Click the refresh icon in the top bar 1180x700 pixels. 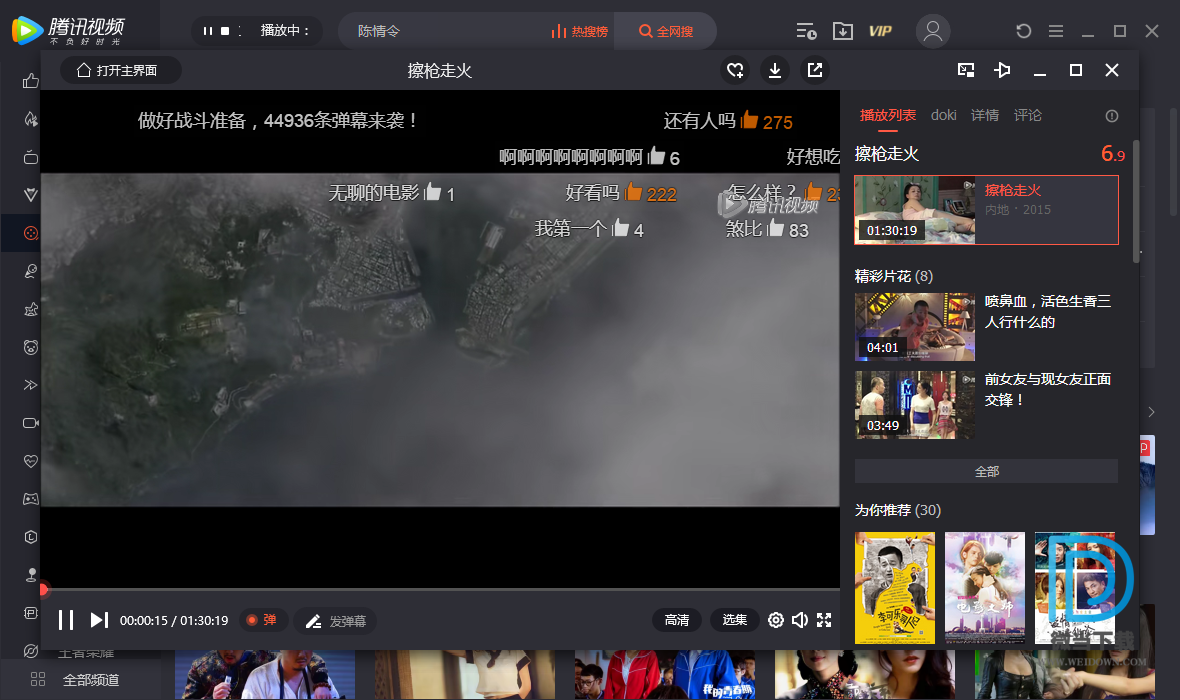1023,31
